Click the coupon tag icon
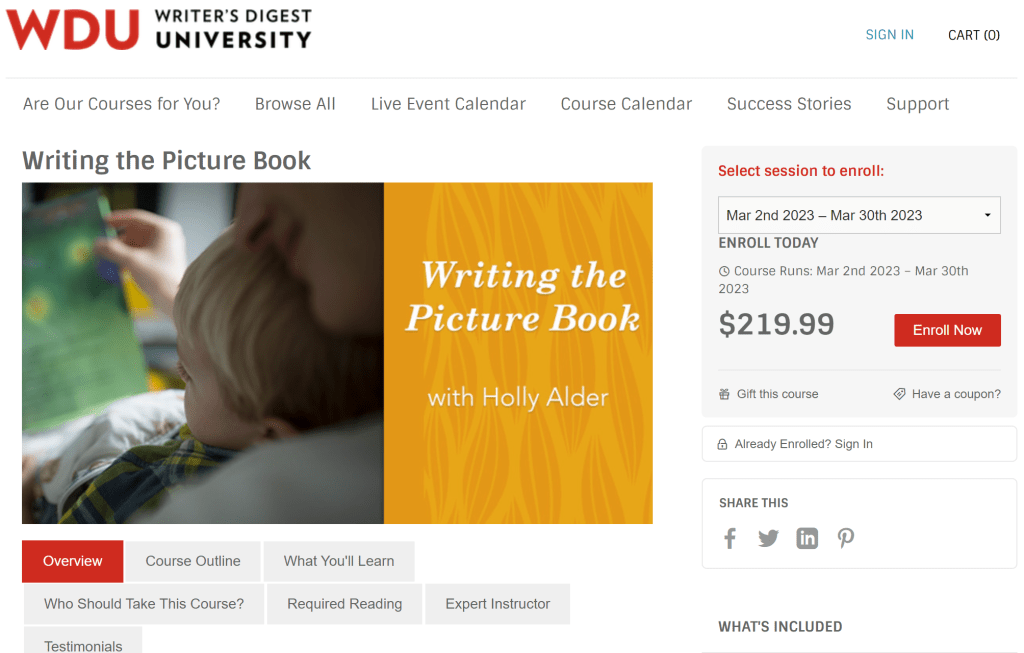 [x=899, y=394]
